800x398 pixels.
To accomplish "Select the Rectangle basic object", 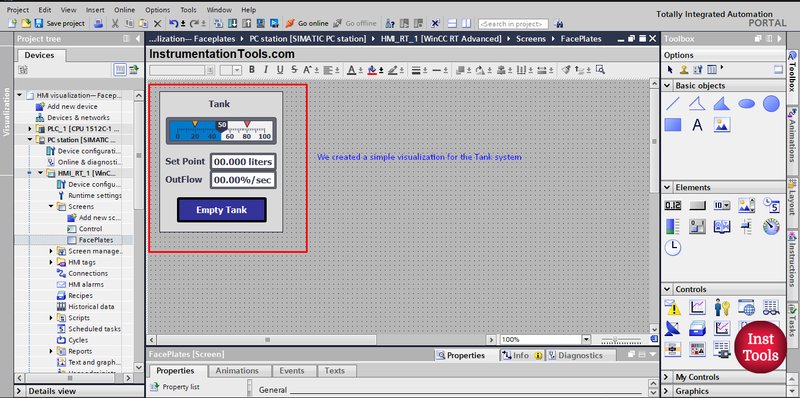I will (x=672, y=125).
